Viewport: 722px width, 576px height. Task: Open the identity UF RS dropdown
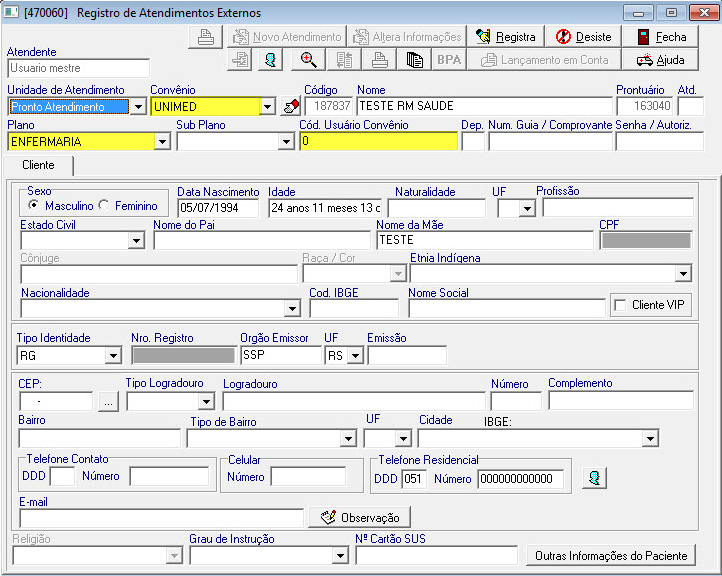[355, 355]
